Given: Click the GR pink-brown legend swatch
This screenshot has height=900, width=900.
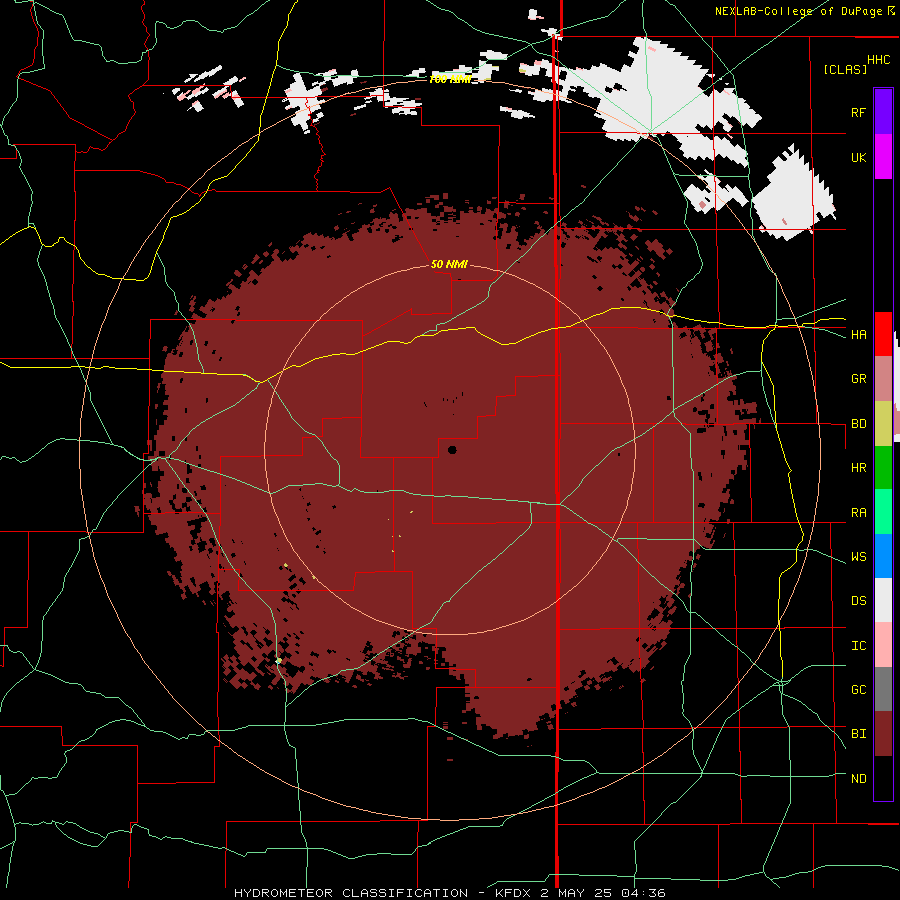Looking at the screenshot, I should tap(883, 379).
